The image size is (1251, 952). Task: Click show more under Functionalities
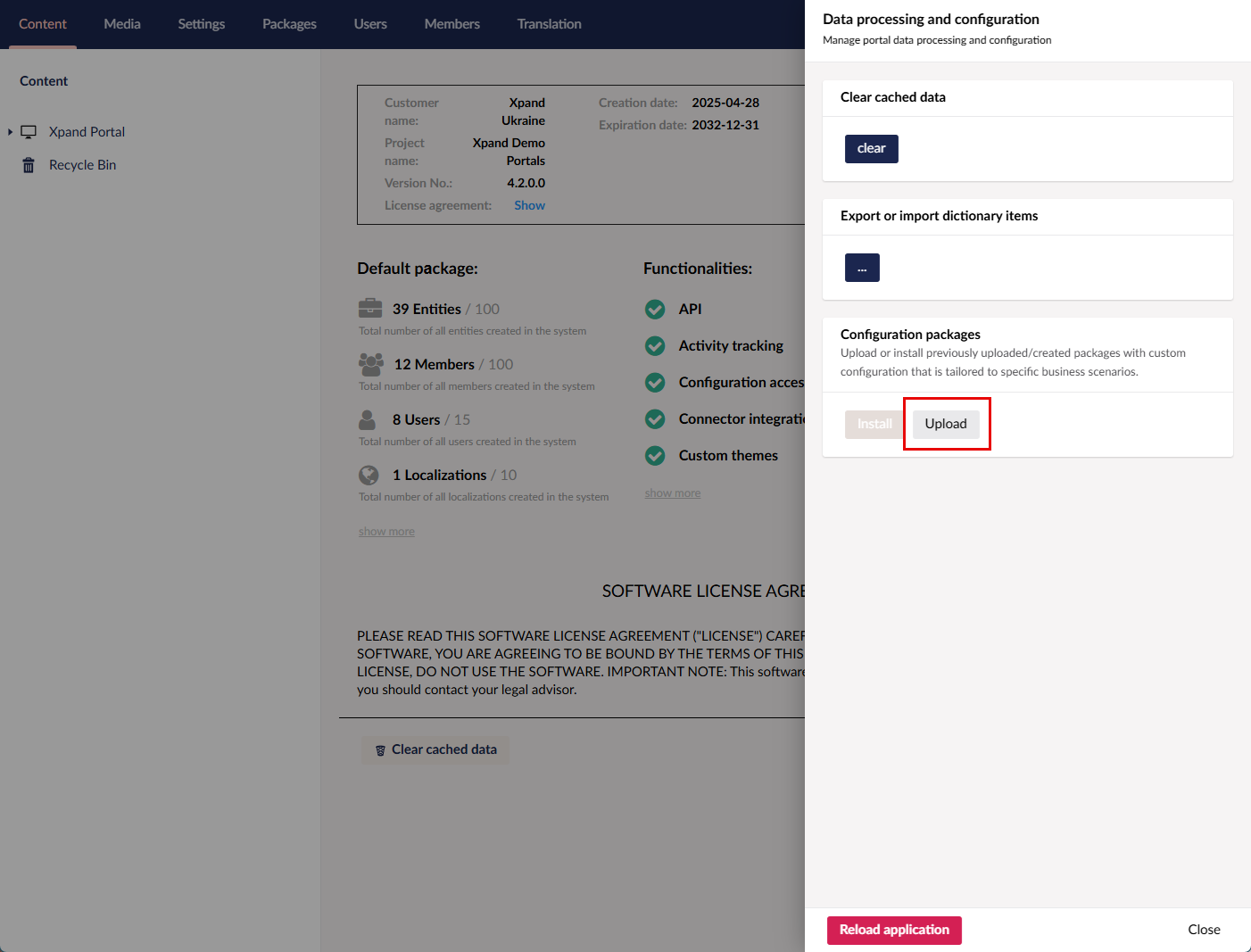tap(673, 493)
